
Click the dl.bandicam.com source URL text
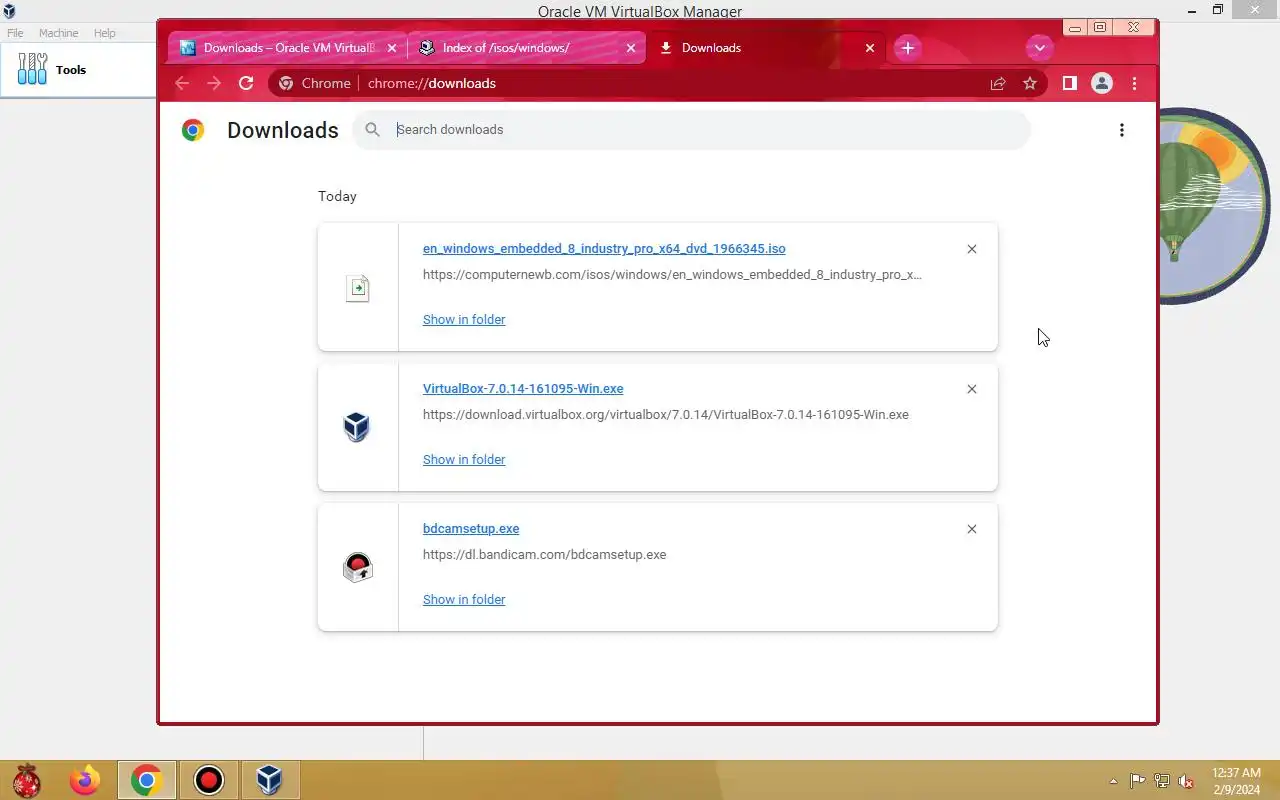[x=544, y=555]
